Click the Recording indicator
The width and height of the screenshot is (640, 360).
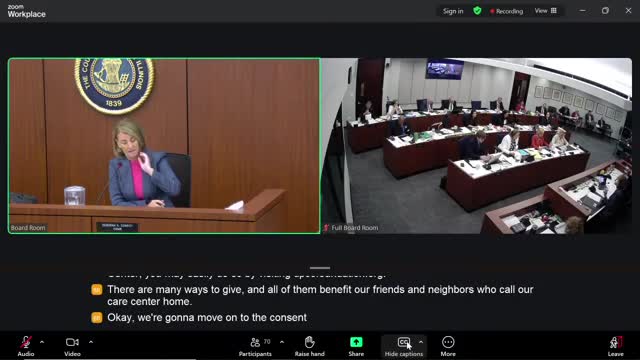click(x=507, y=11)
